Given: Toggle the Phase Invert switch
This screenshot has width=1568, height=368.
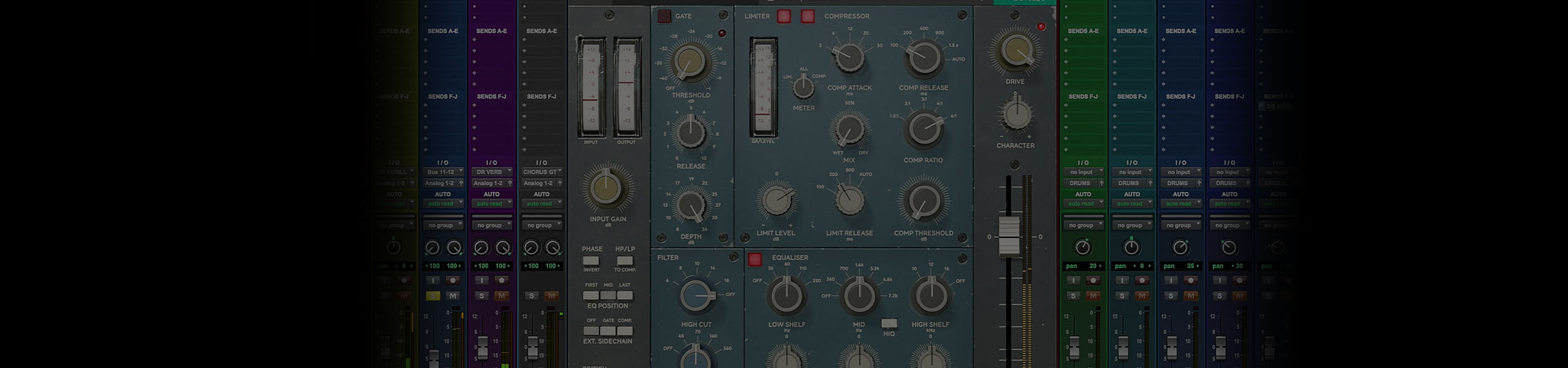Looking at the screenshot, I should point(591,261).
